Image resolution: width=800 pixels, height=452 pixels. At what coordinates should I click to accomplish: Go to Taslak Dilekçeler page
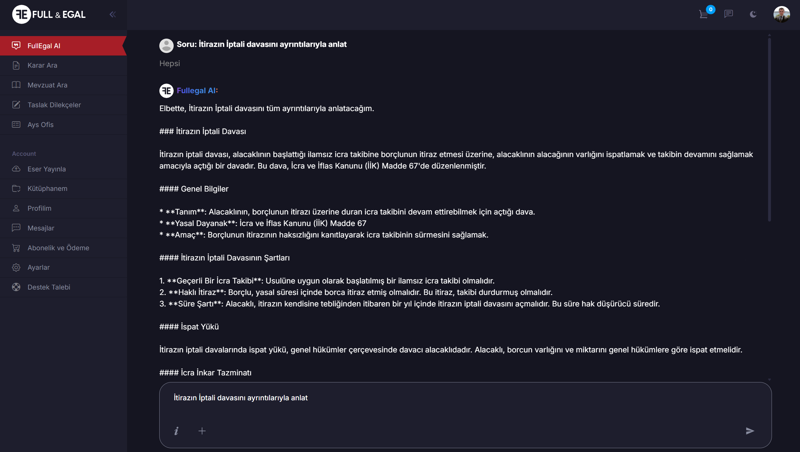coord(54,105)
